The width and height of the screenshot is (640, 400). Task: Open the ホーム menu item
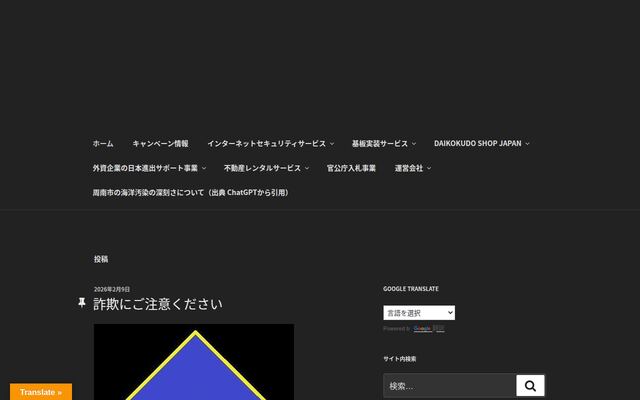point(103,144)
